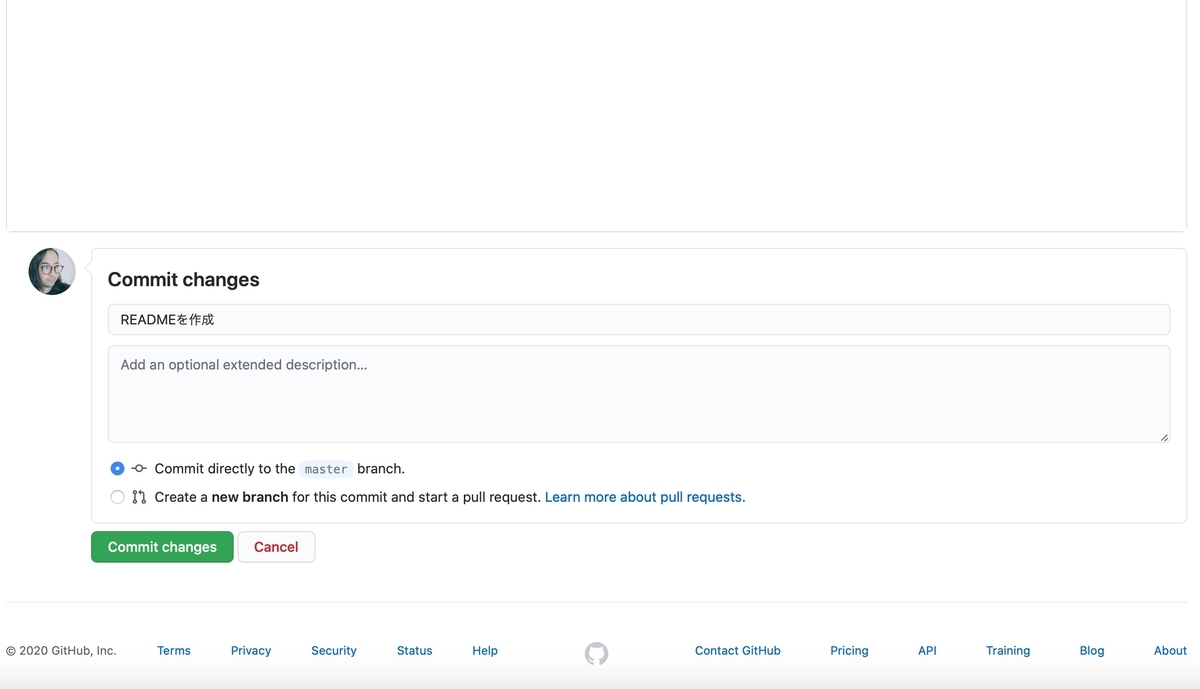
Task: Open Security footer link
Action: (x=334, y=650)
